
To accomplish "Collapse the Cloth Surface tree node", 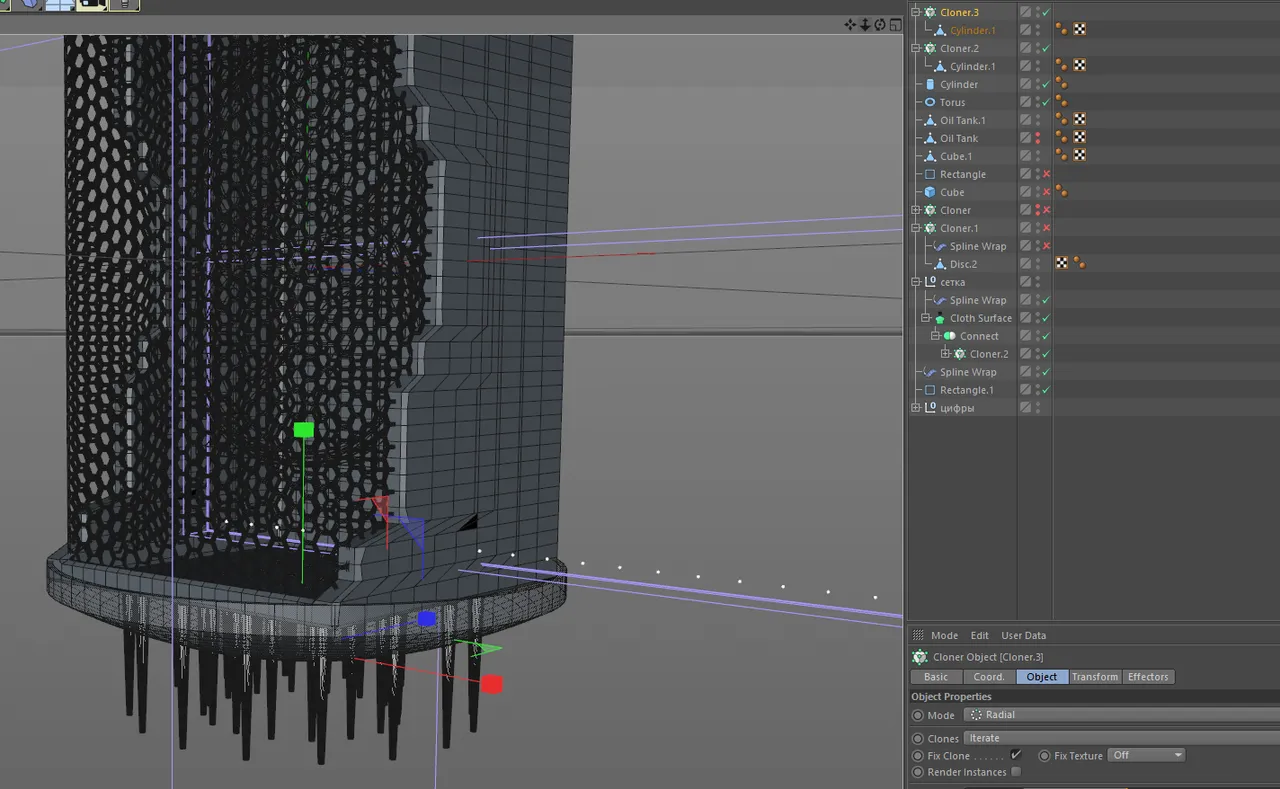I will pyautogui.click(x=926, y=318).
